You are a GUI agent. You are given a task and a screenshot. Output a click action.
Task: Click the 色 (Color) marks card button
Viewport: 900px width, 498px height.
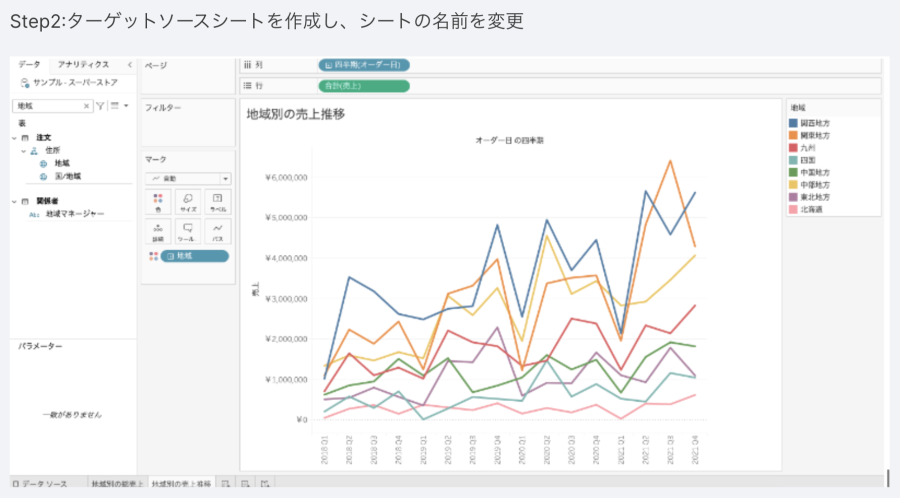point(157,201)
